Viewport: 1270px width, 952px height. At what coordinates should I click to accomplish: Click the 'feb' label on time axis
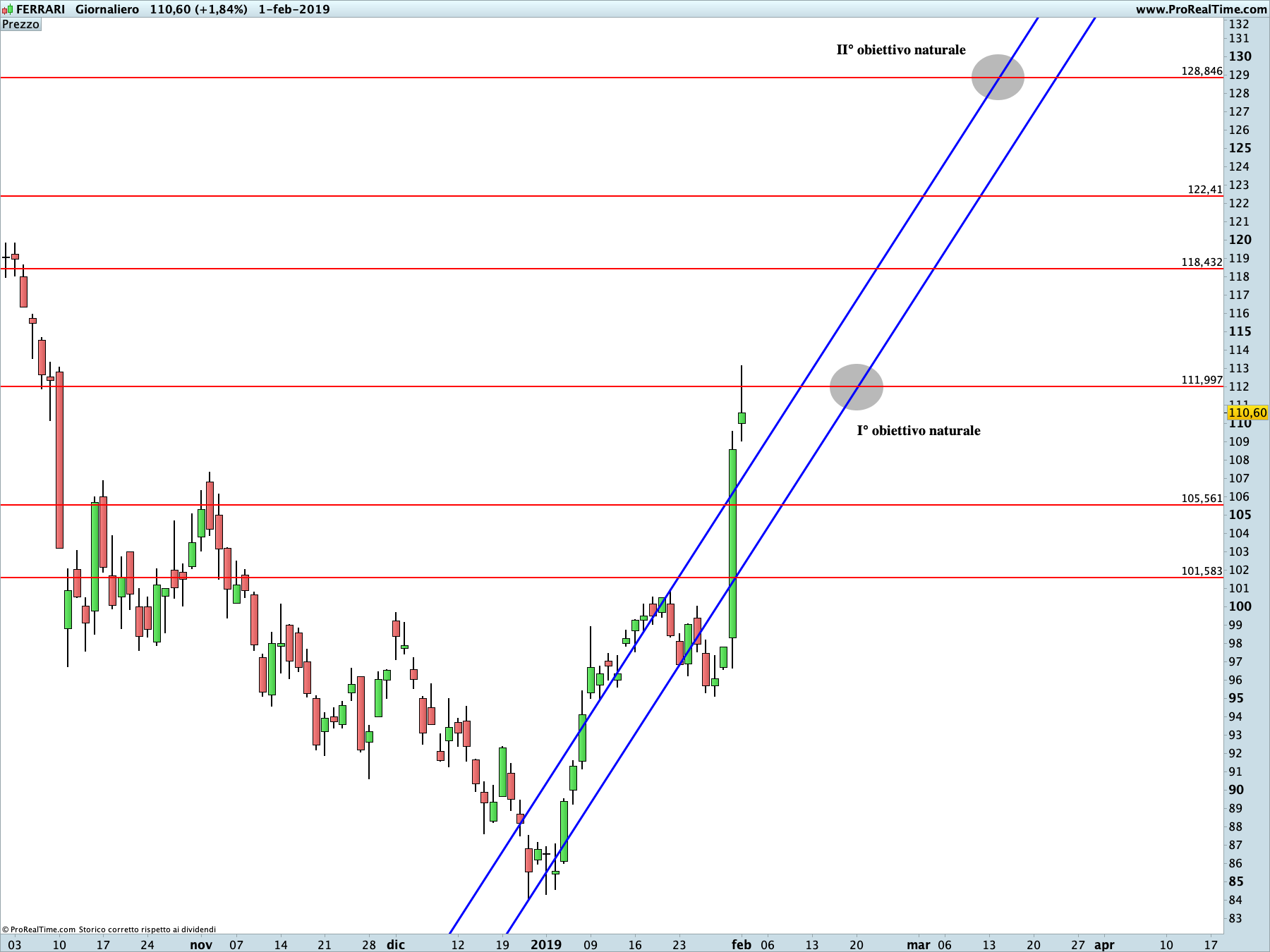(742, 945)
